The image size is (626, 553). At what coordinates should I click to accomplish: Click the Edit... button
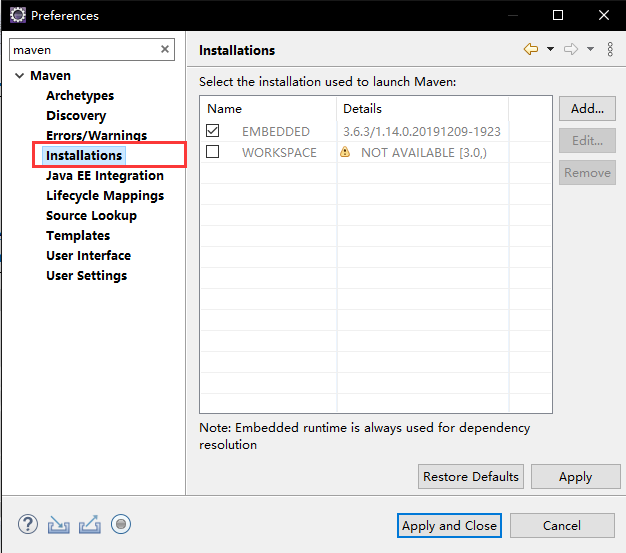click(x=587, y=141)
